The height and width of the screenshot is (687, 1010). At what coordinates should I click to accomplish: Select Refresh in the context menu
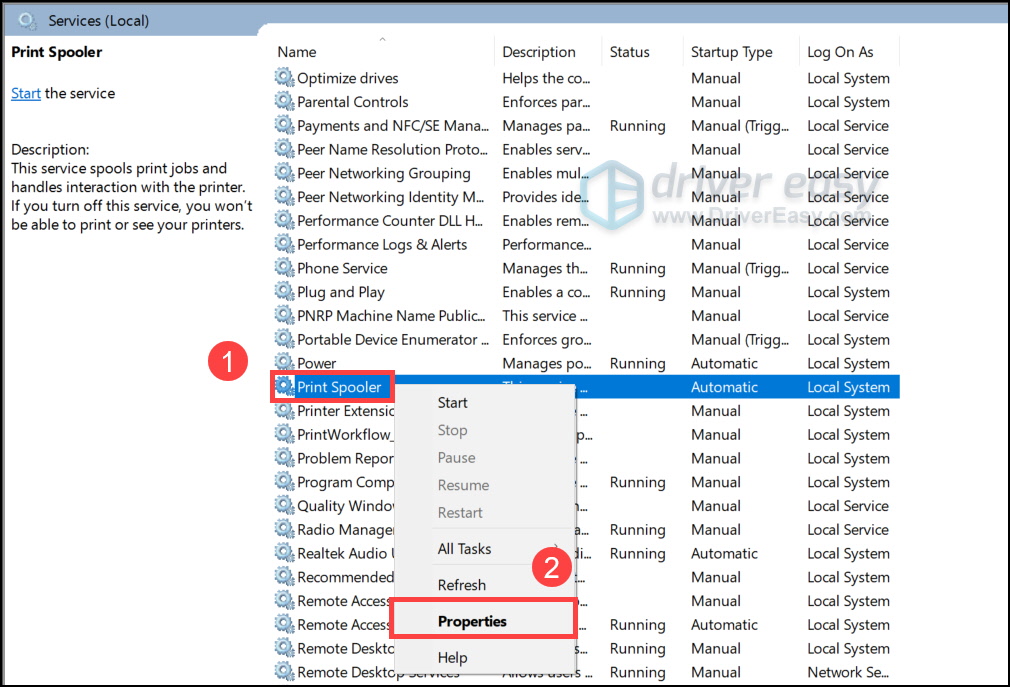pos(461,585)
